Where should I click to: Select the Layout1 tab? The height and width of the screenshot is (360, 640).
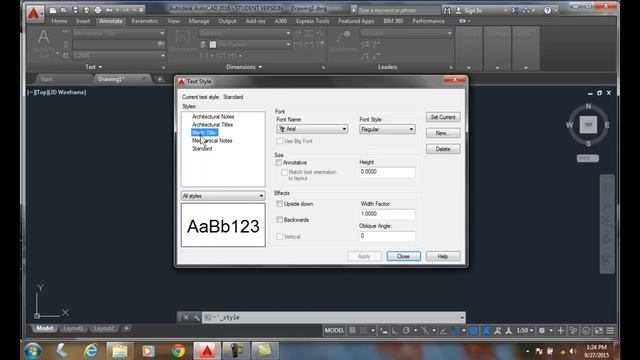[x=73, y=329]
